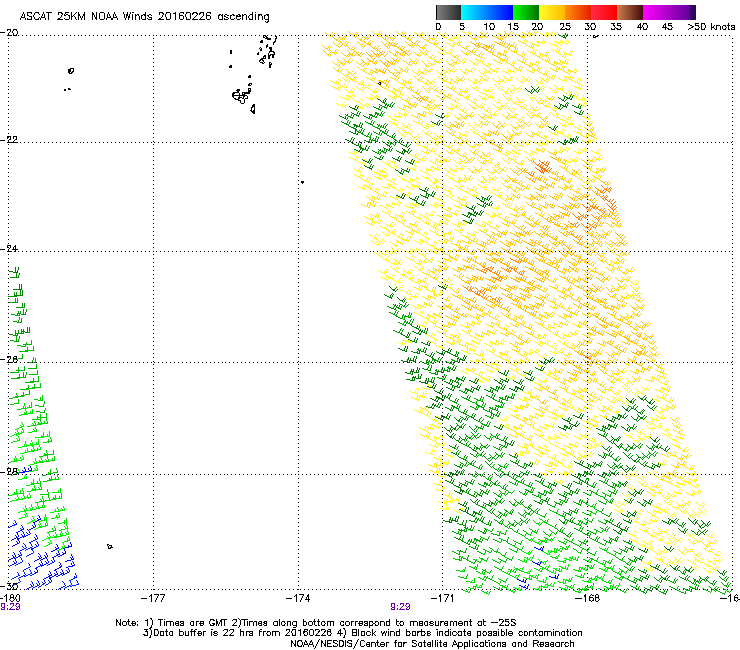Image resolution: width=740 pixels, height=650 pixels.
Task: Select the green 15-20 knots color segment
Action: coord(526,12)
